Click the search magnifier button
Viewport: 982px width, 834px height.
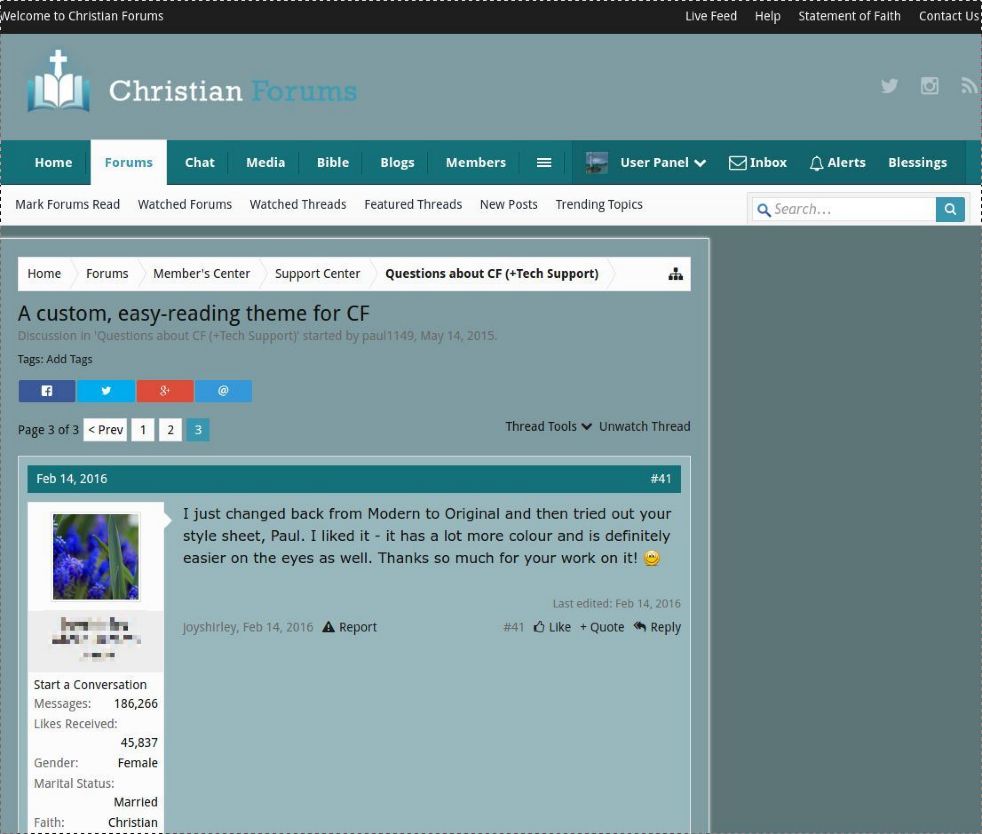point(950,208)
